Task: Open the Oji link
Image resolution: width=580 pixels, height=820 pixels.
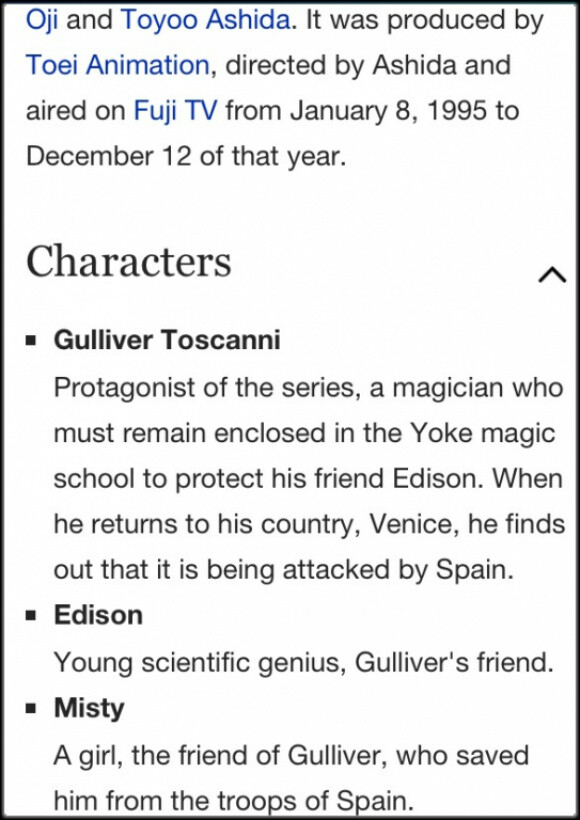Action: click(42, 21)
